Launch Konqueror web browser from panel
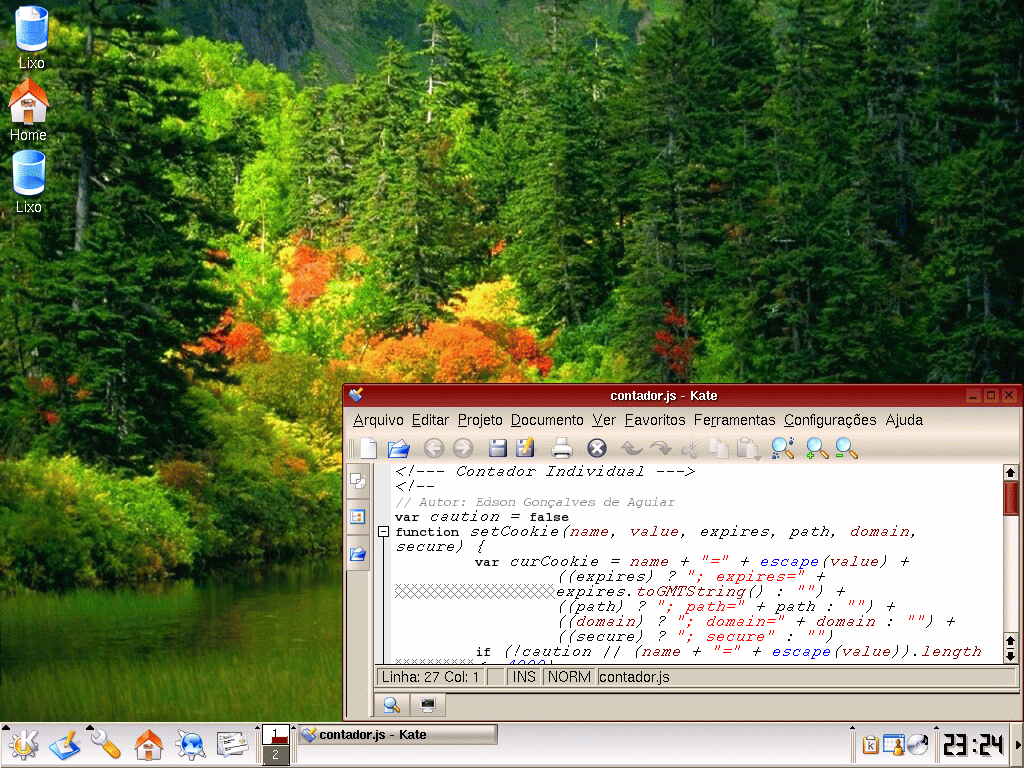This screenshot has height=768, width=1024. (190, 745)
